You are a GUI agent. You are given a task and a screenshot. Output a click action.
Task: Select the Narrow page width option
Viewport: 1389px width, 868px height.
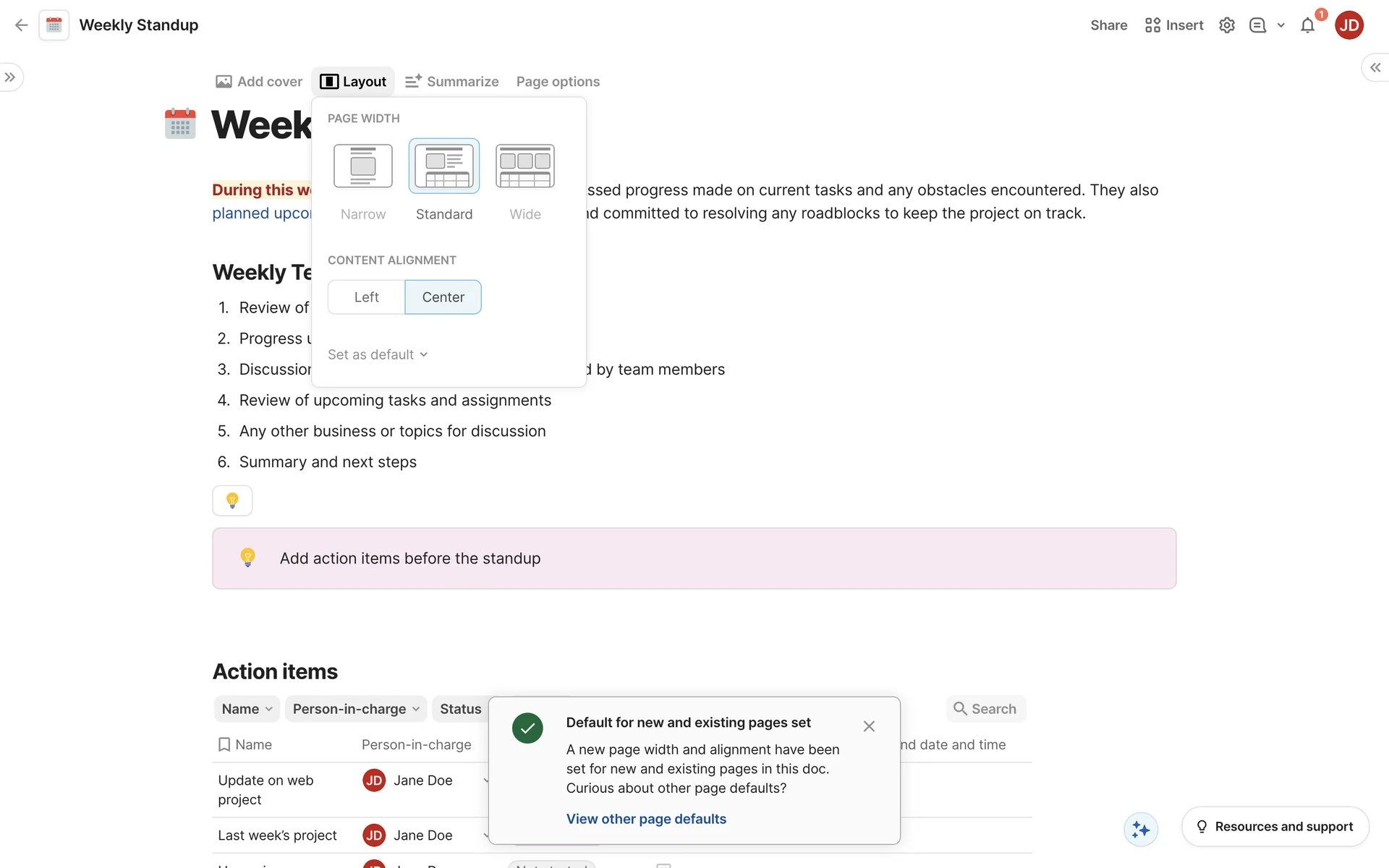coord(363,166)
